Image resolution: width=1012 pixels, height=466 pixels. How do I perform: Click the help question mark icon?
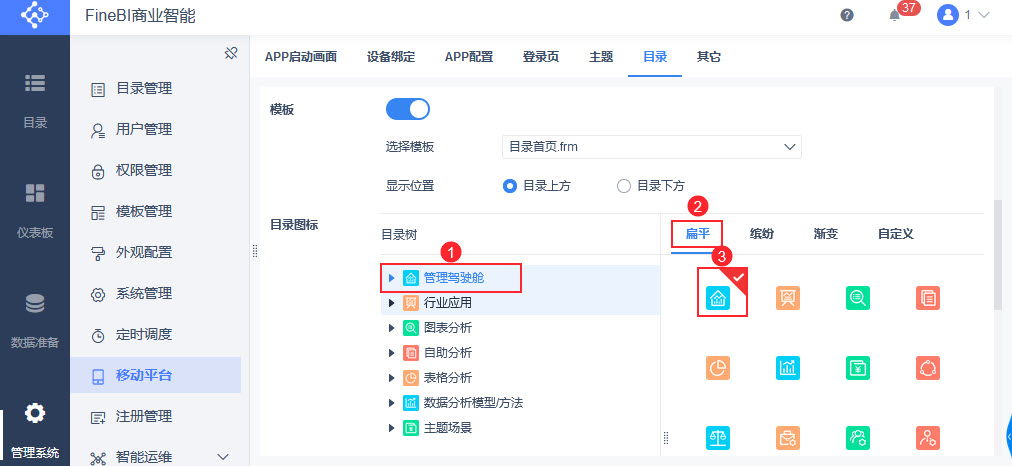(847, 15)
